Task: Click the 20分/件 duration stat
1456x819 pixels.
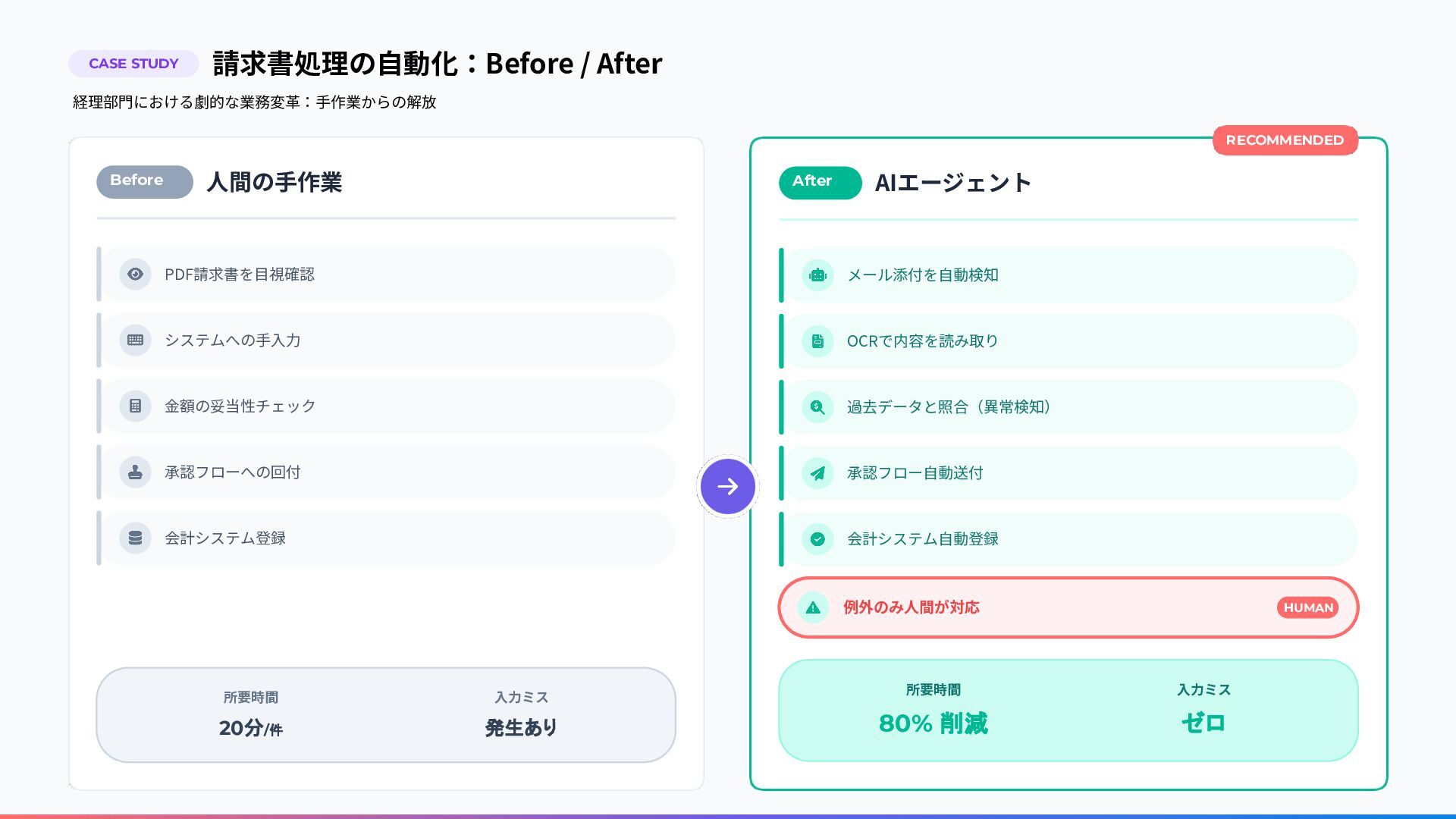Action: tap(250, 728)
